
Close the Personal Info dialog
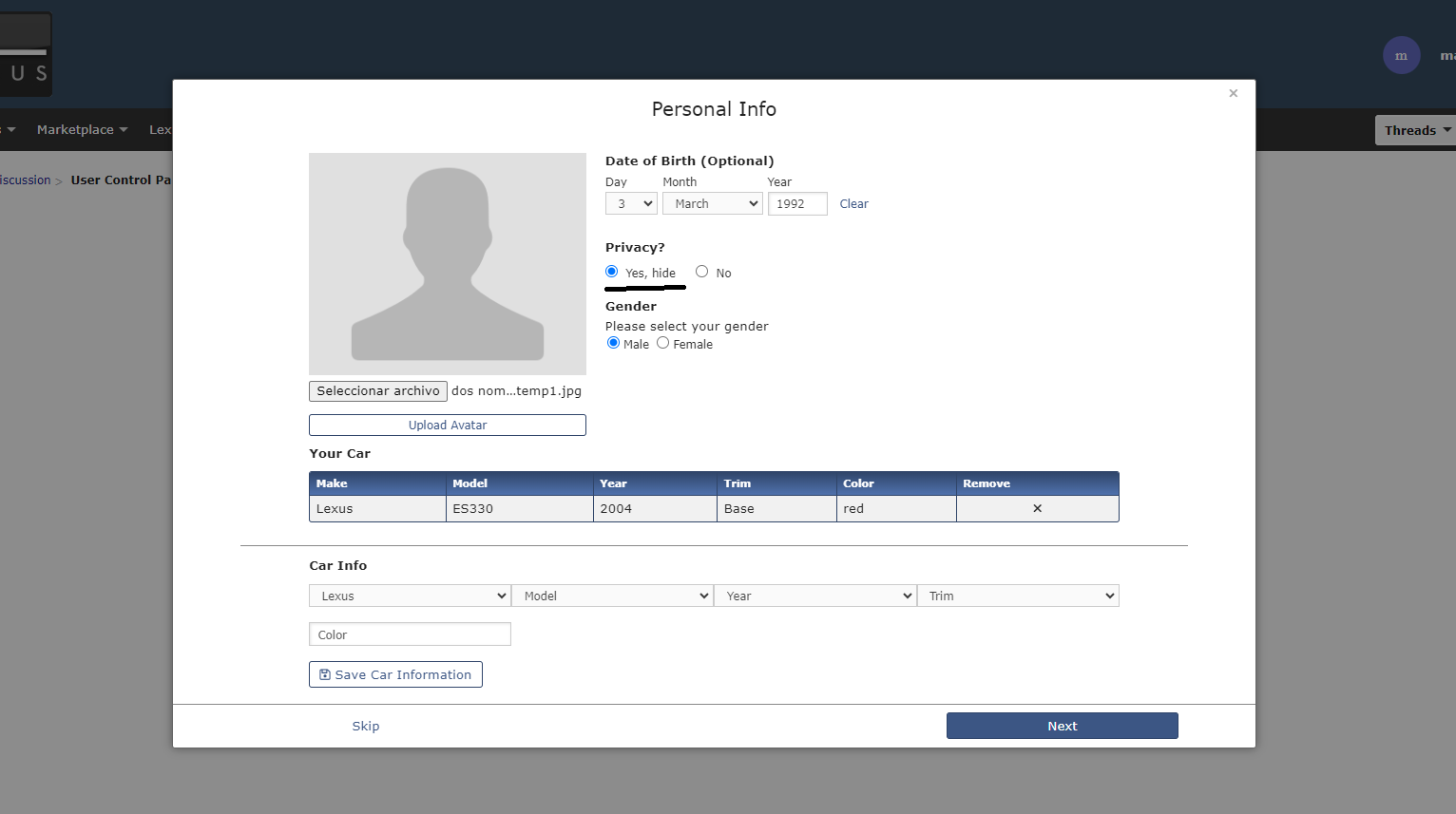pos(1233,93)
